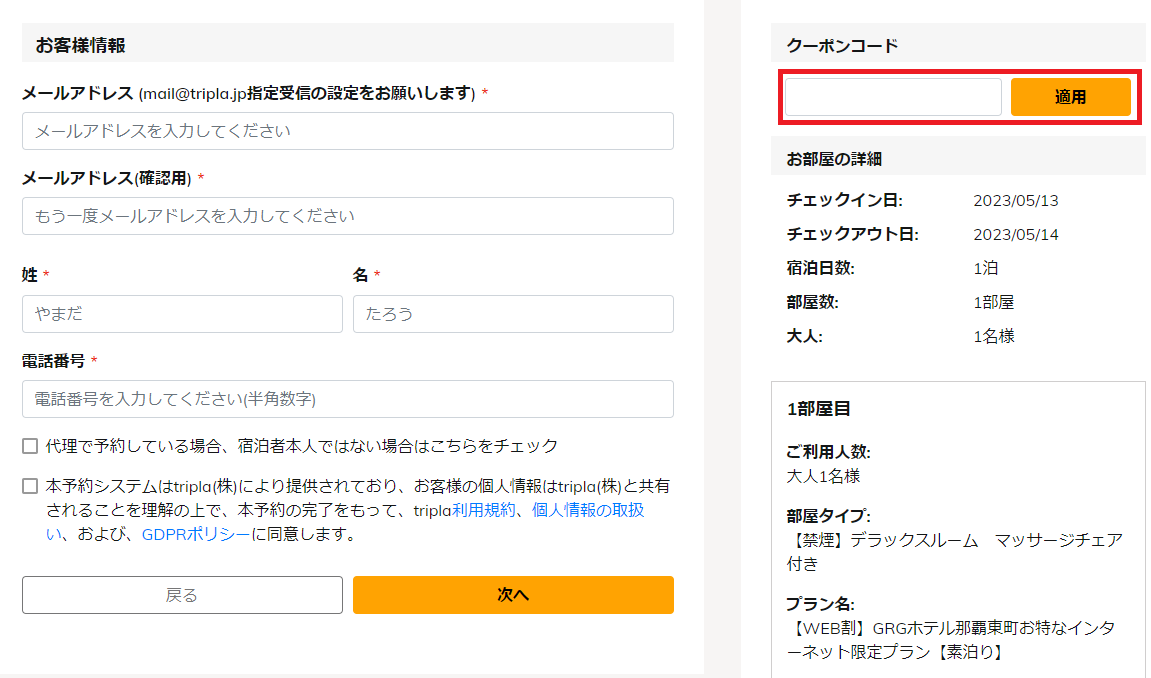Focus the クーポンコード input box
This screenshot has width=1151, height=678.
pos(893,97)
